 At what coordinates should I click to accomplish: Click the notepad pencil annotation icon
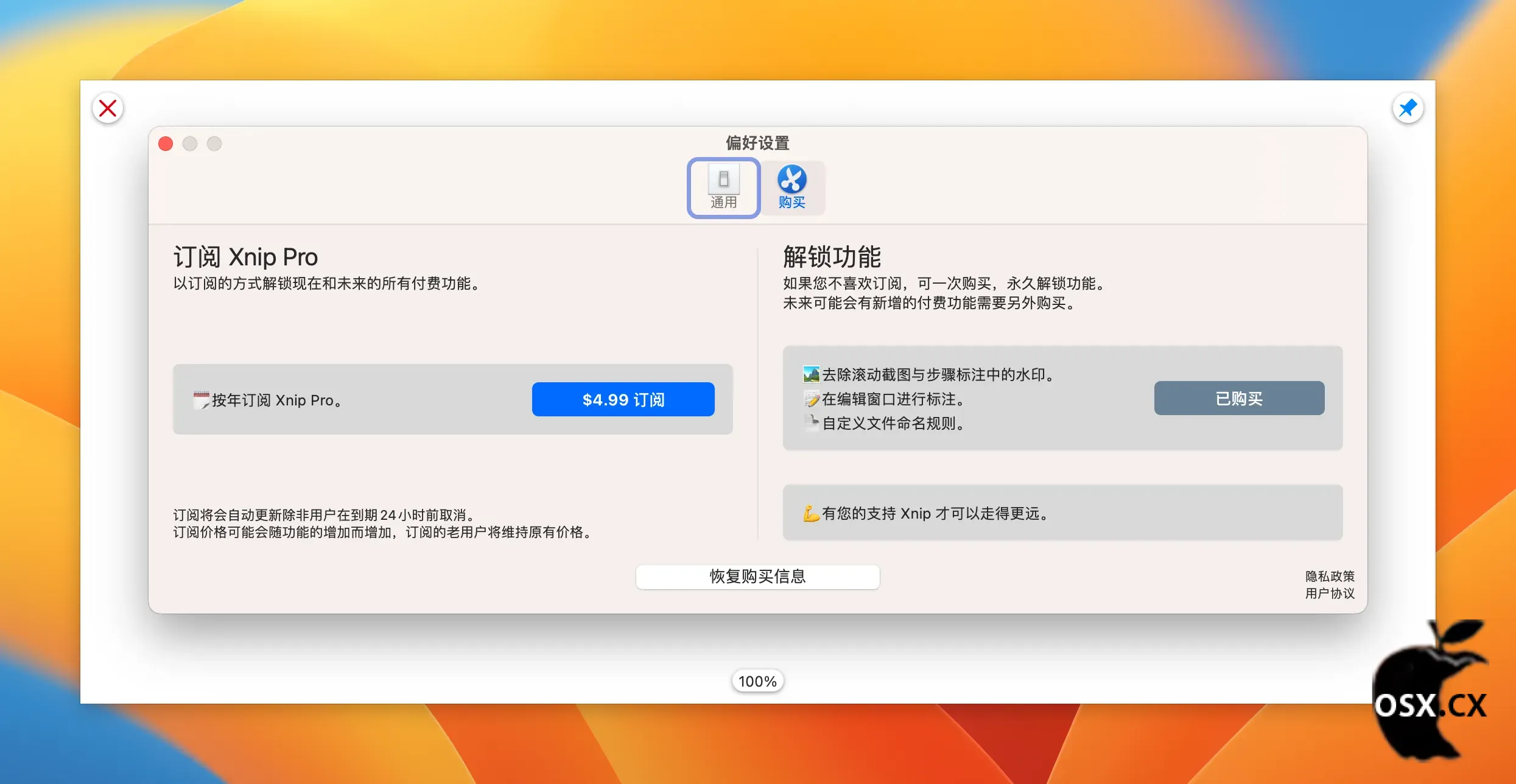[x=811, y=399]
